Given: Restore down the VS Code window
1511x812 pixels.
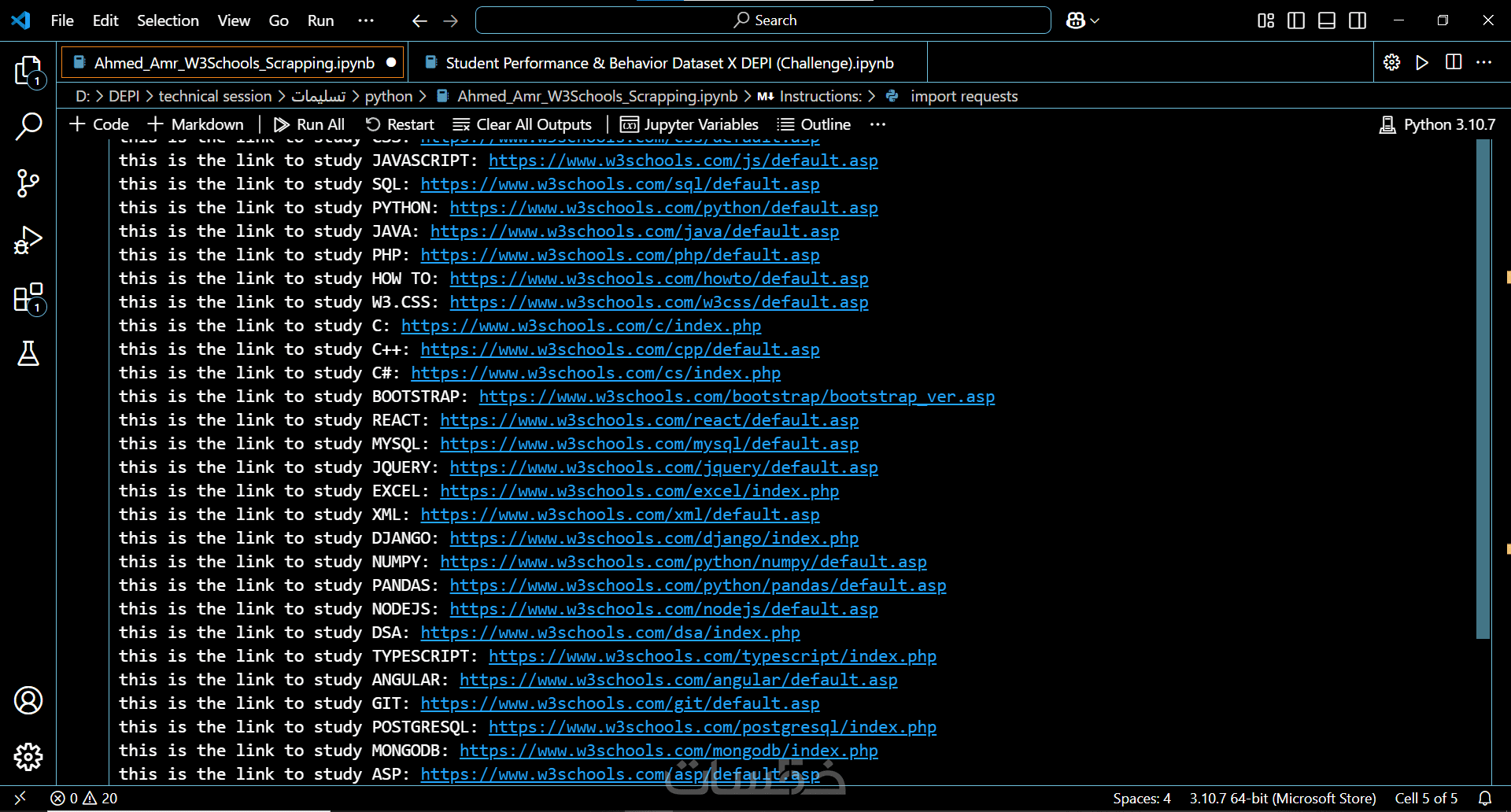Looking at the screenshot, I should pyautogui.click(x=1443, y=20).
